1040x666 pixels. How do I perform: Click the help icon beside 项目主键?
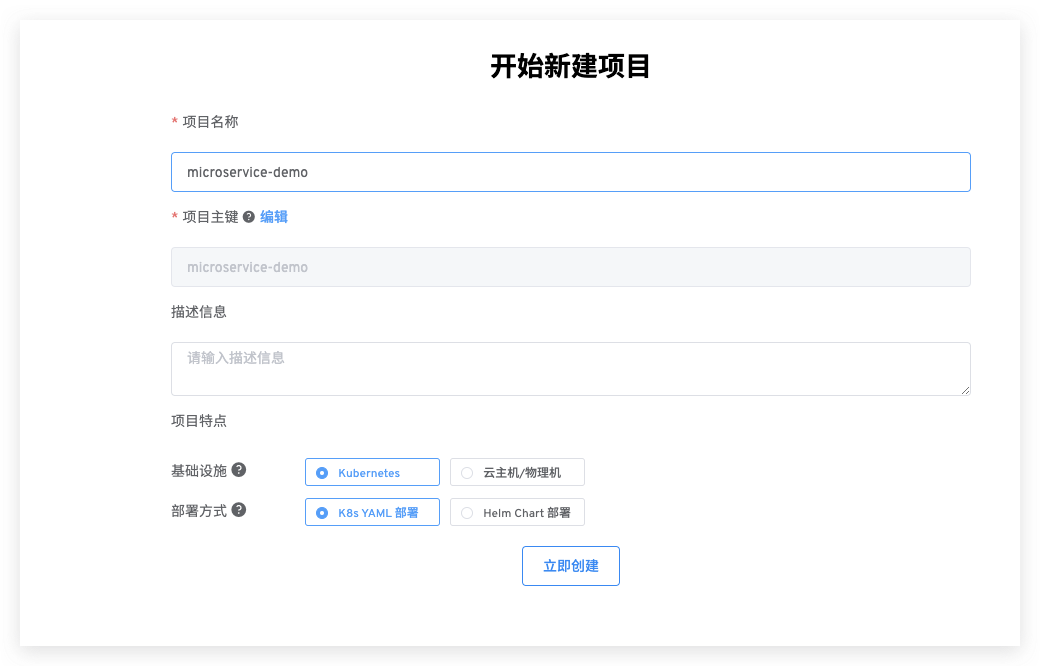249,217
